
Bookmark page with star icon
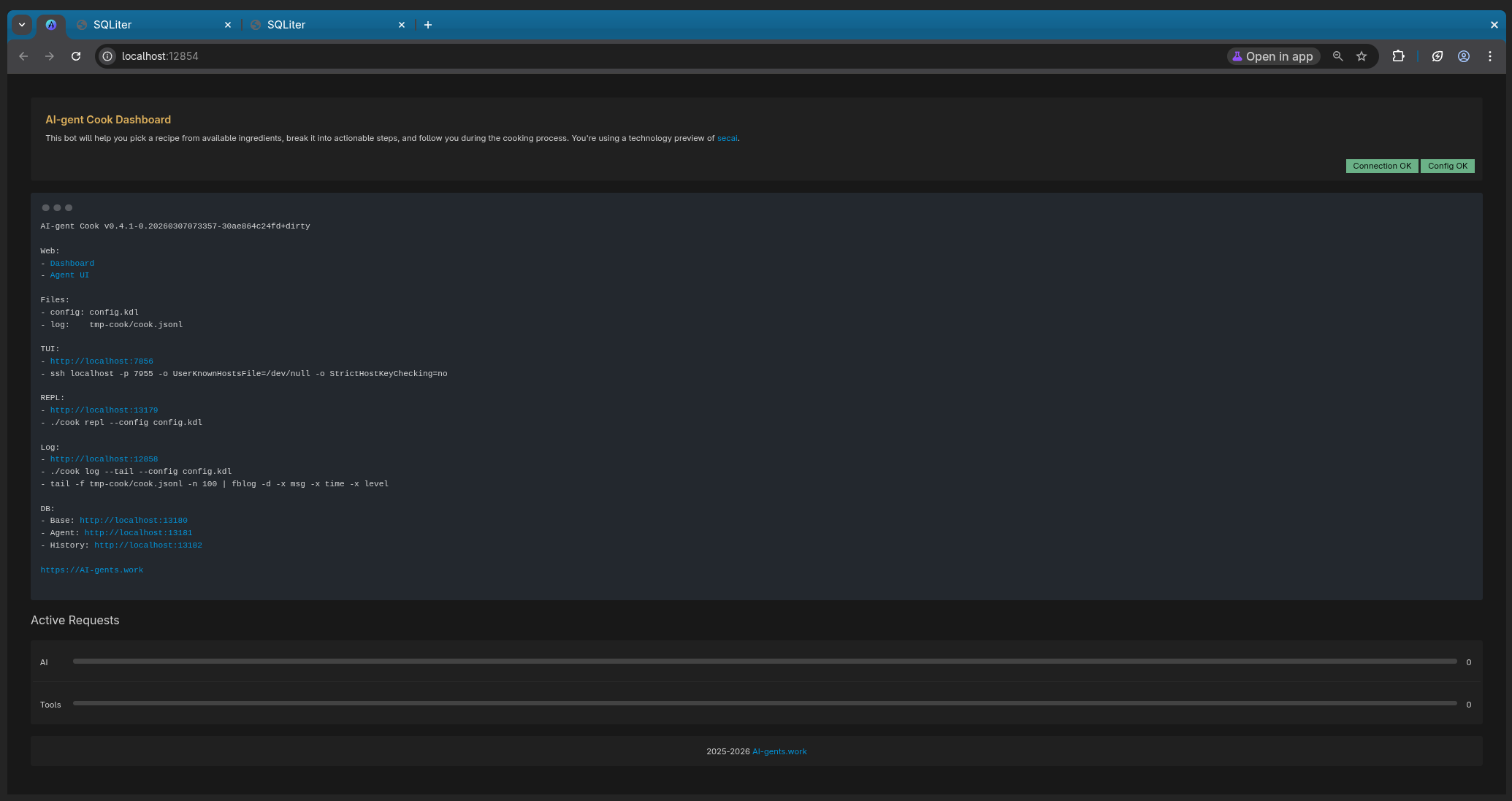pos(1362,56)
